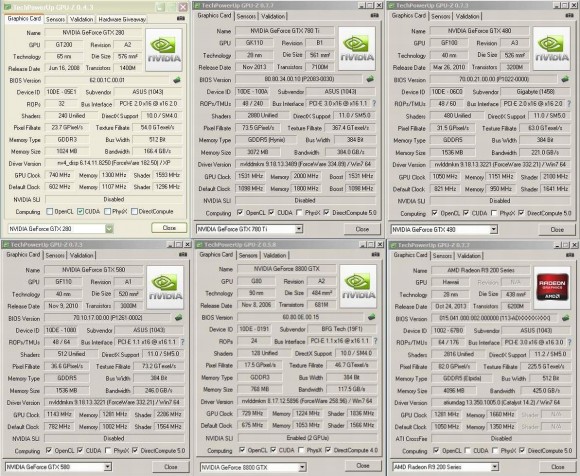The image size is (580, 476).
Task: Click Close button in GTX 580 window
Action: tap(171, 467)
